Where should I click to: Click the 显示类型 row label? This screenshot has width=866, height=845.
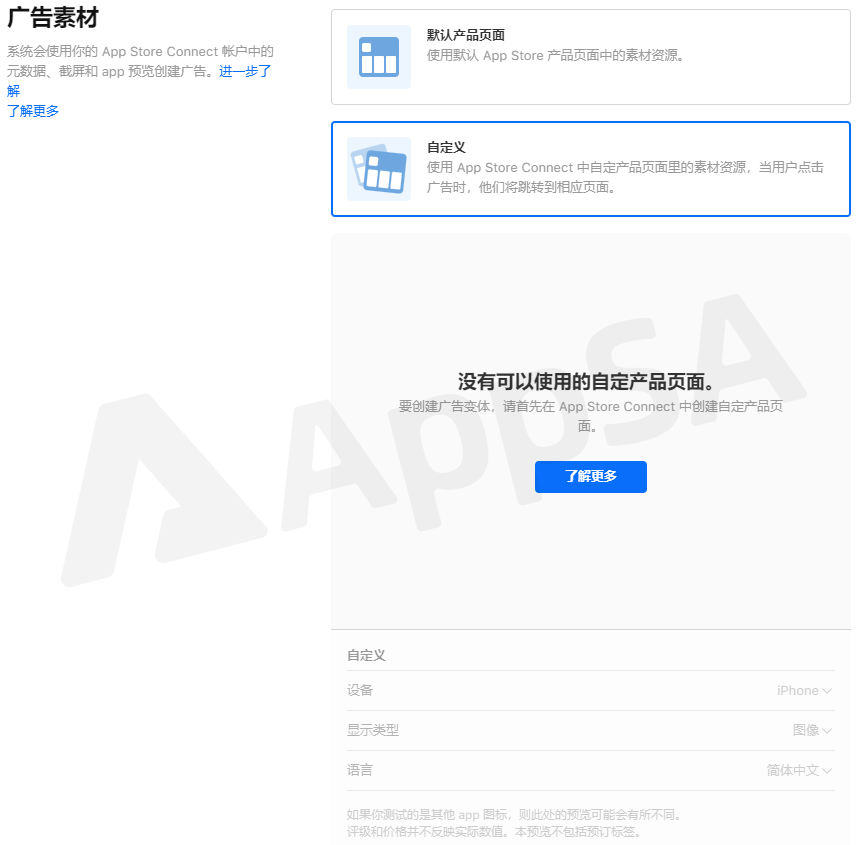(x=373, y=730)
